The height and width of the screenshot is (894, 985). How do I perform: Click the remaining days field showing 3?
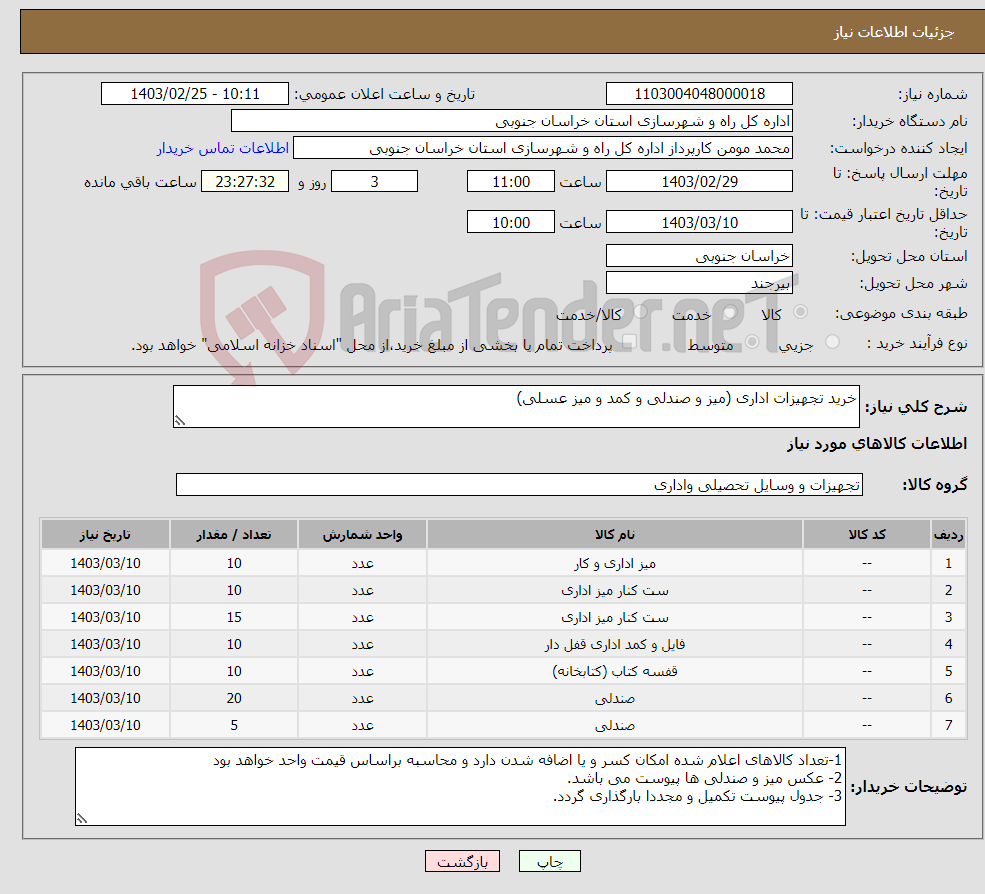374,182
